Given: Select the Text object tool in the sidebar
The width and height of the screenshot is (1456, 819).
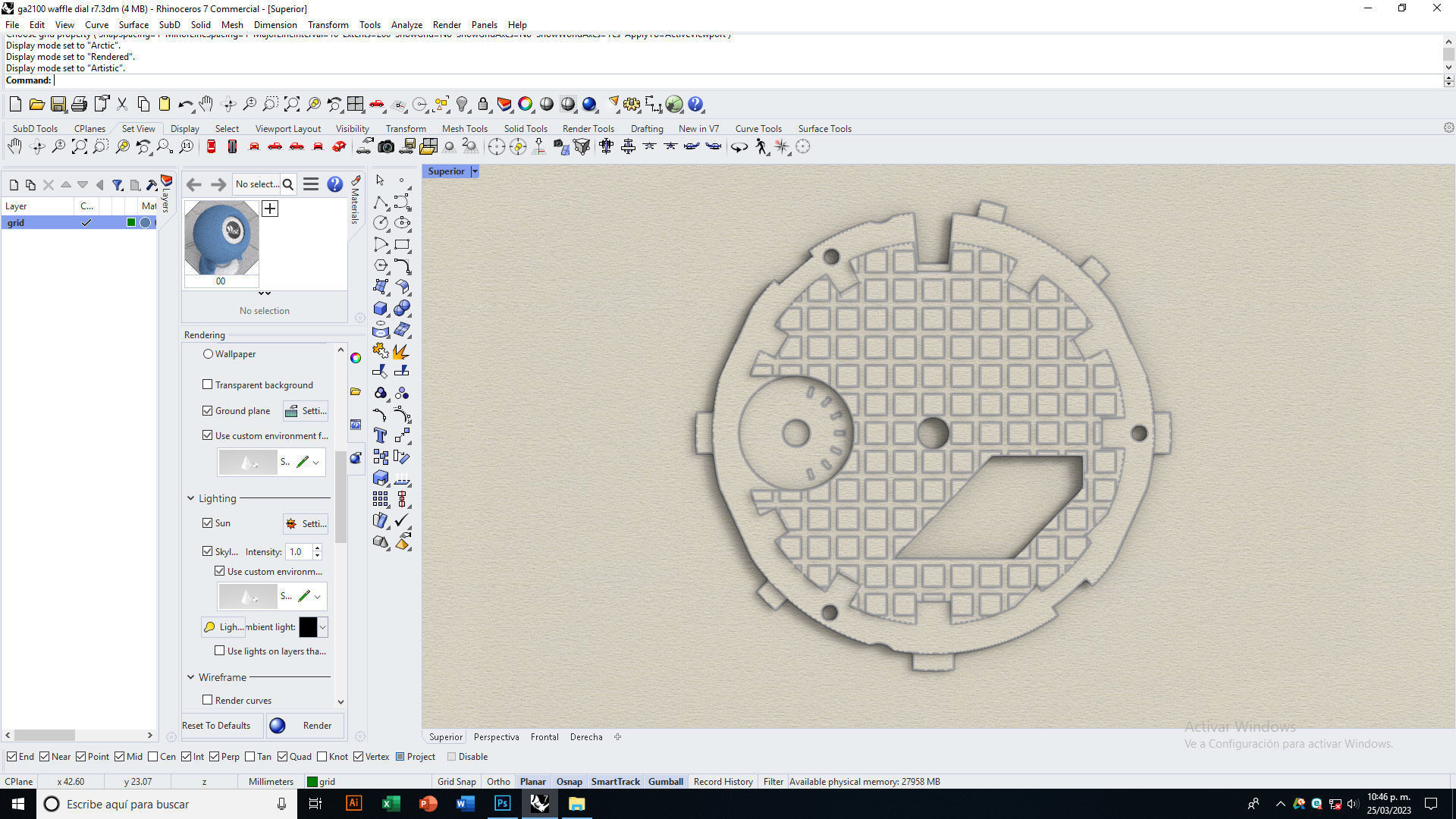Looking at the screenshot, I should pos(381,435).
